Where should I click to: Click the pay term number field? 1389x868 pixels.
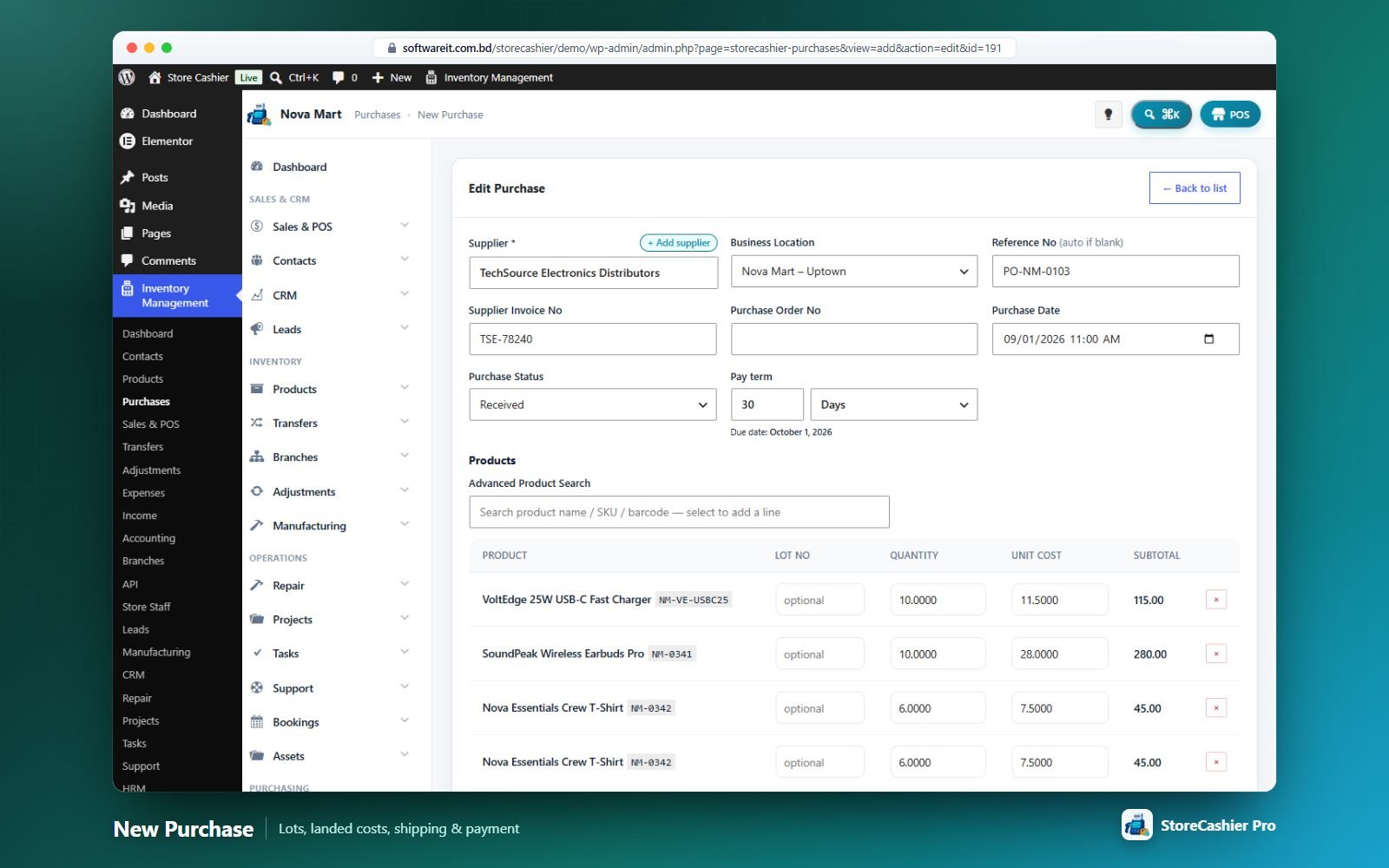[767, 404]
